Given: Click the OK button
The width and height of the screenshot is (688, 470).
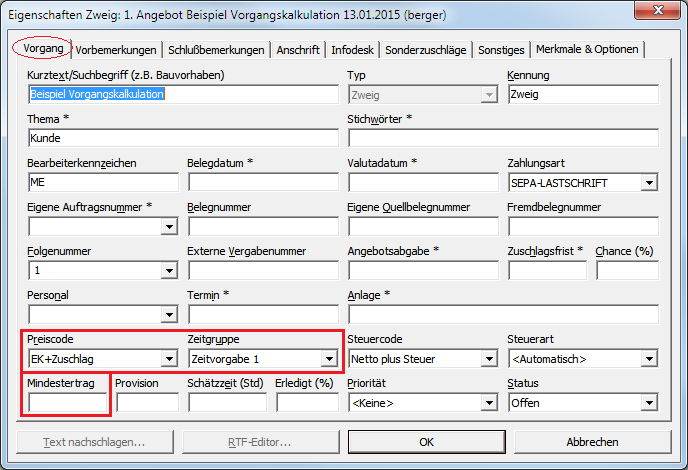Looking at the screenshot, I should coord(427,442).
